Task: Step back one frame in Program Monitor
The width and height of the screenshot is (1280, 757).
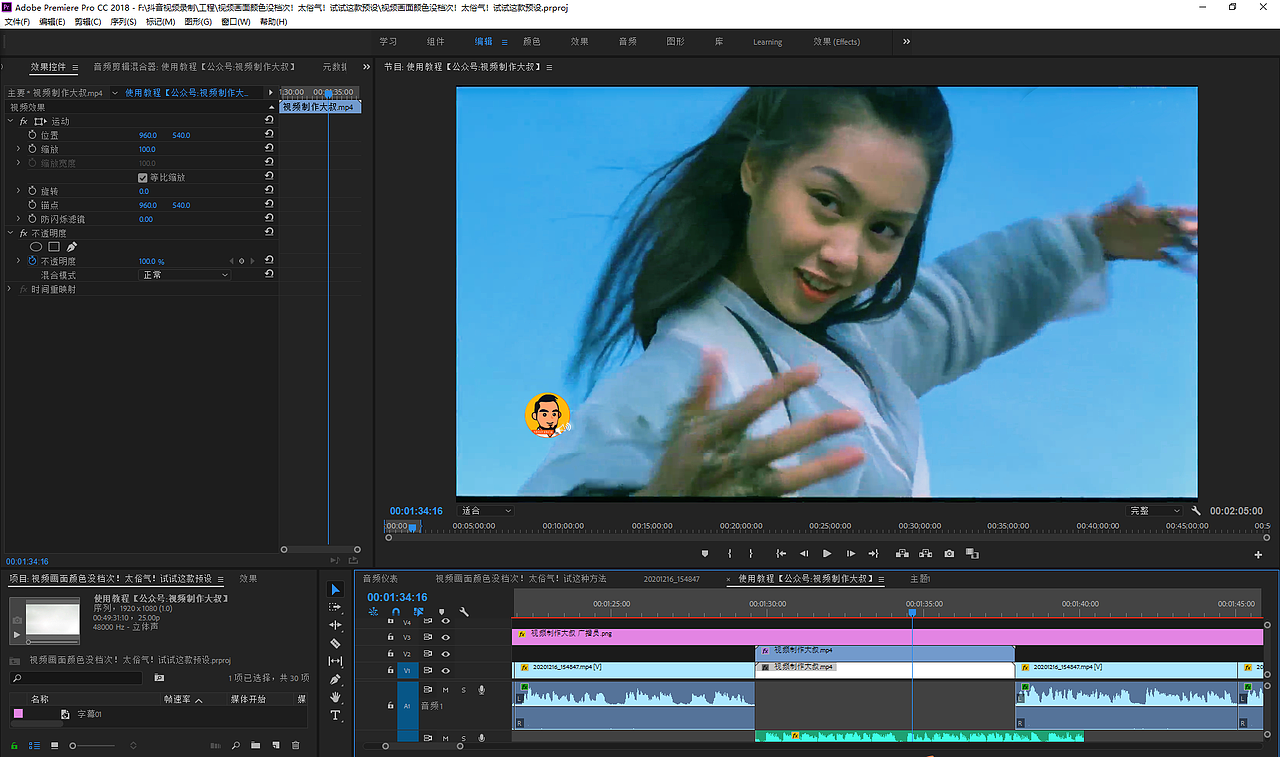Action: coord(803,553)
